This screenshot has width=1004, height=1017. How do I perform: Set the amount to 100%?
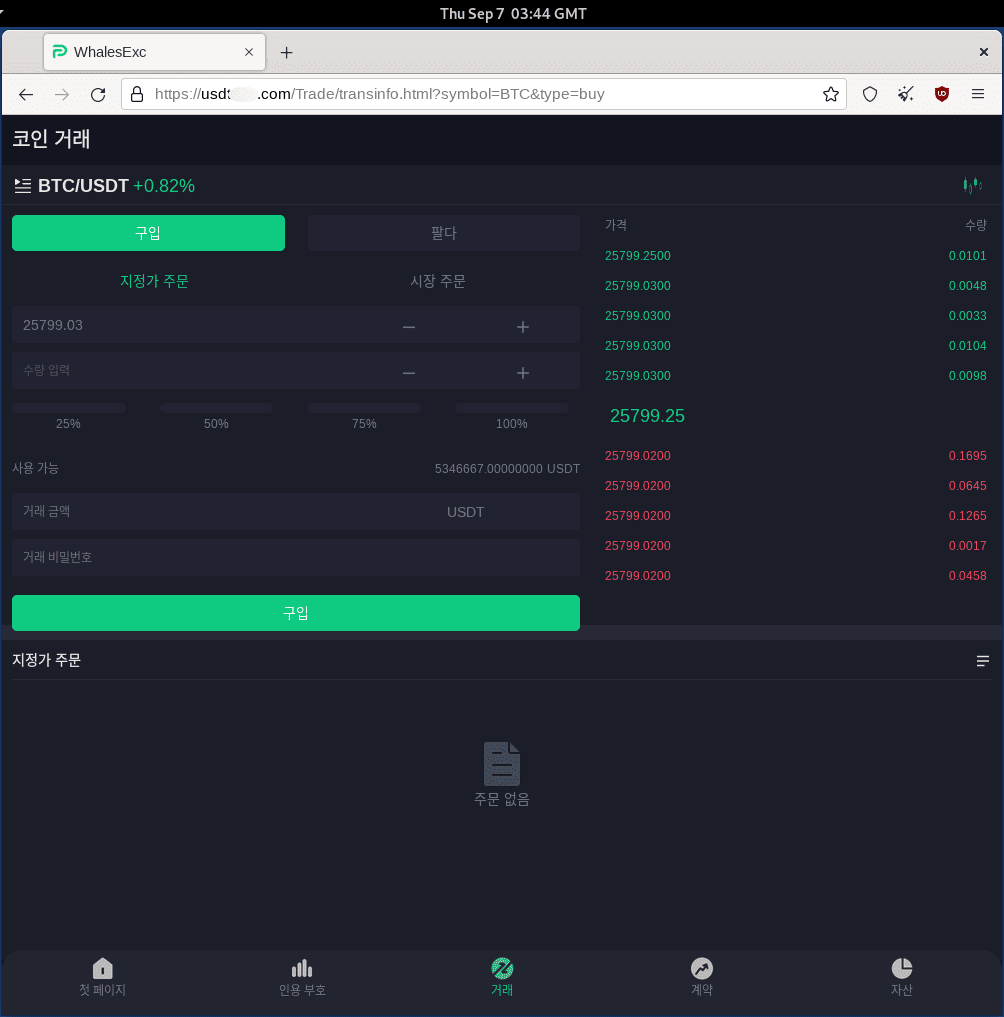512,416
